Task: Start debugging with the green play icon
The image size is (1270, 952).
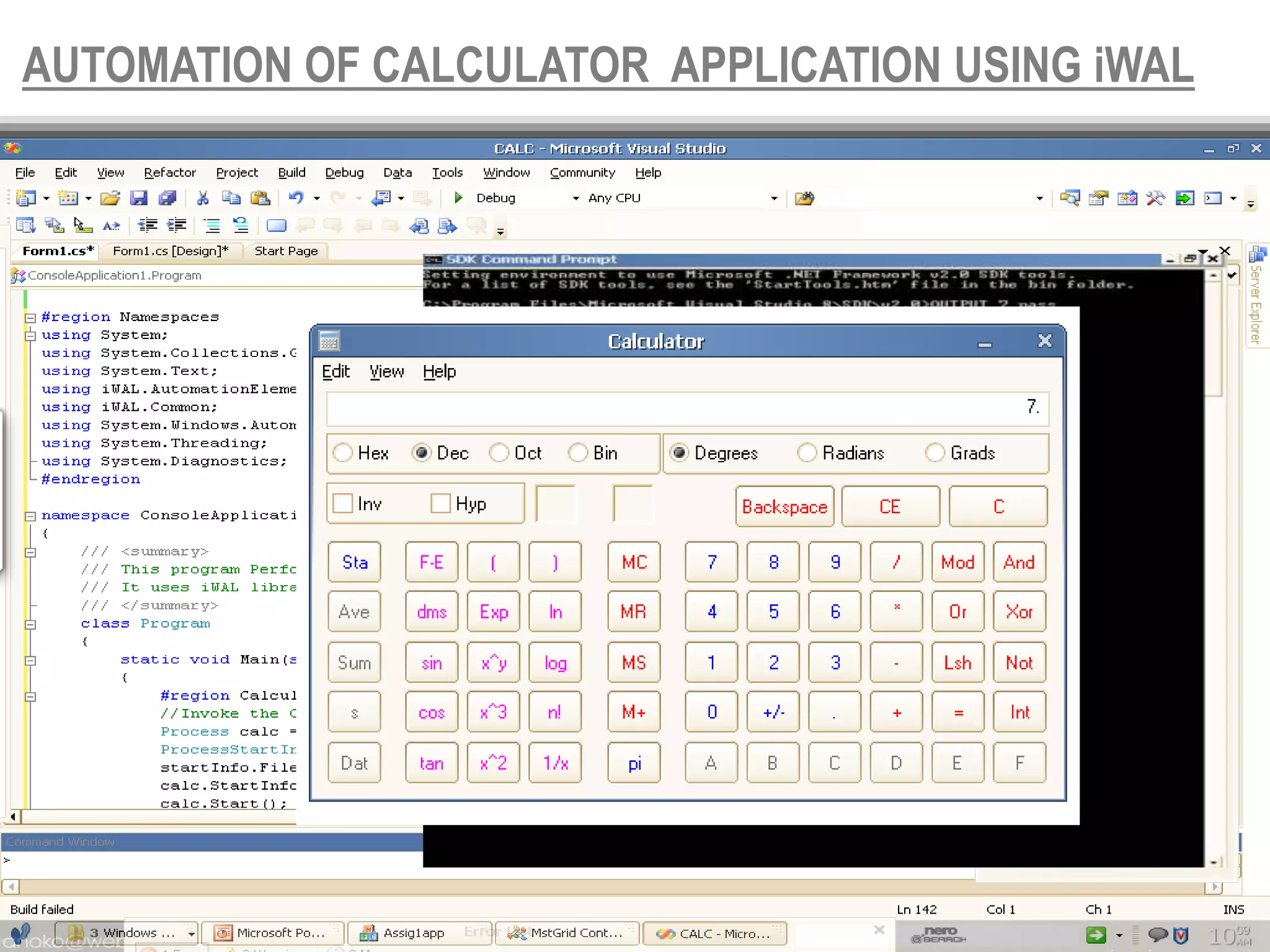Action: 458,198
